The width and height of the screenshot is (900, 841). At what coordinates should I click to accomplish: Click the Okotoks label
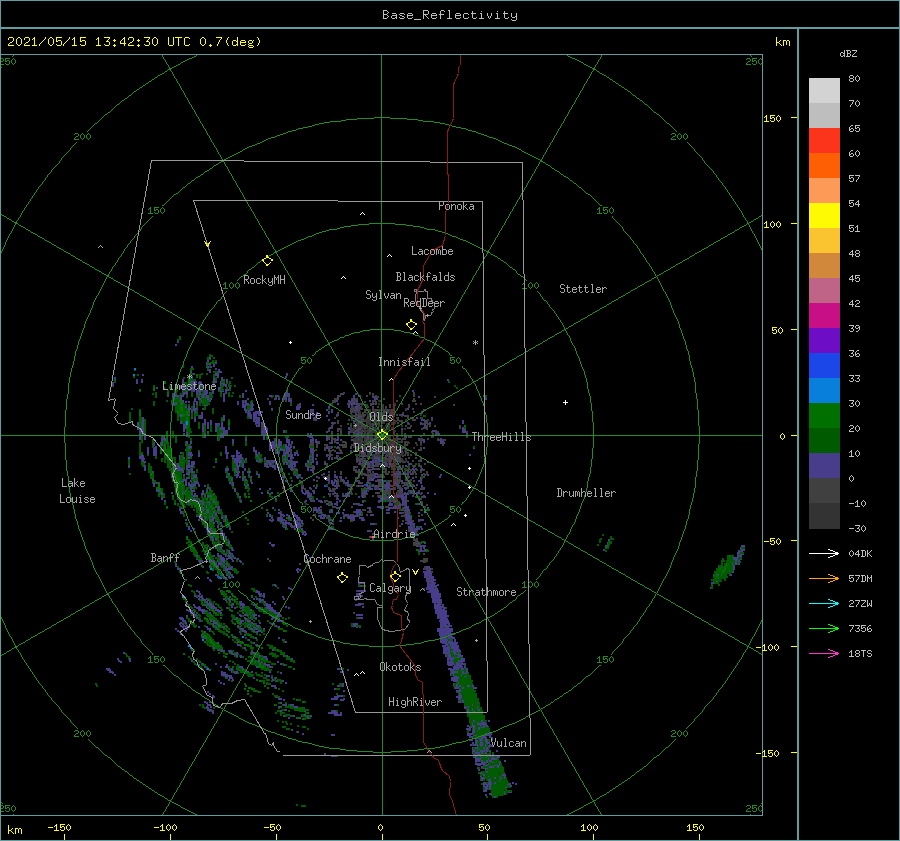401,666
